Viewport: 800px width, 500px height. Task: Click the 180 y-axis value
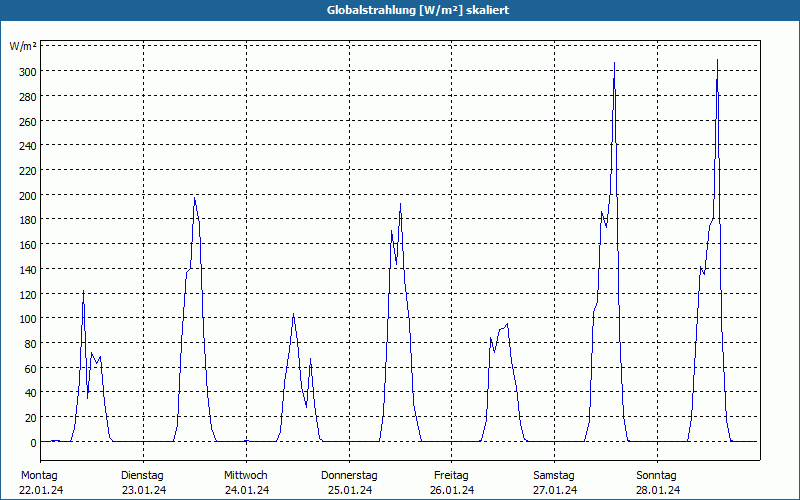tap(27, 220)
